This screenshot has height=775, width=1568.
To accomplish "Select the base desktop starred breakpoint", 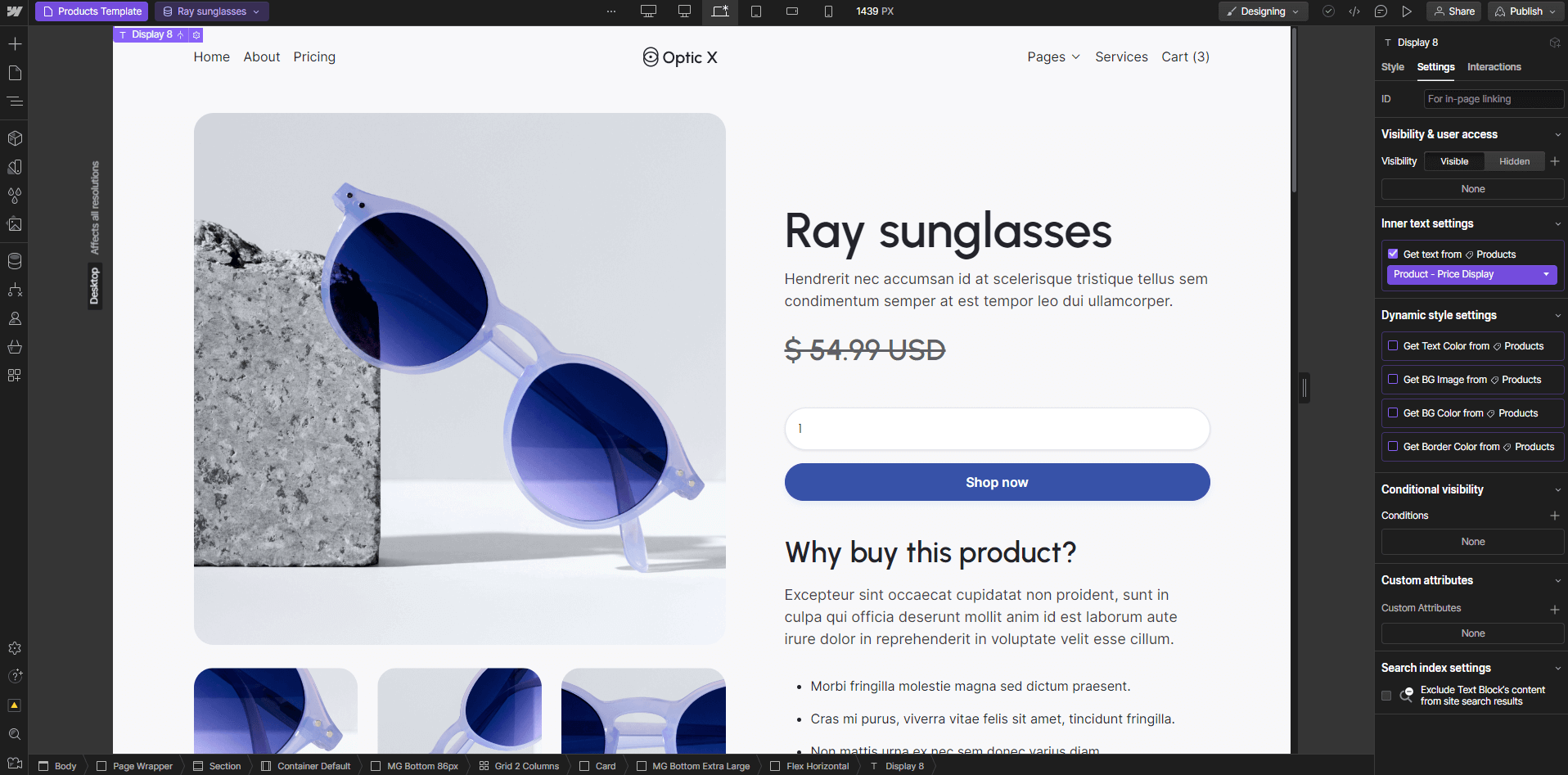I will pos(720,11).
